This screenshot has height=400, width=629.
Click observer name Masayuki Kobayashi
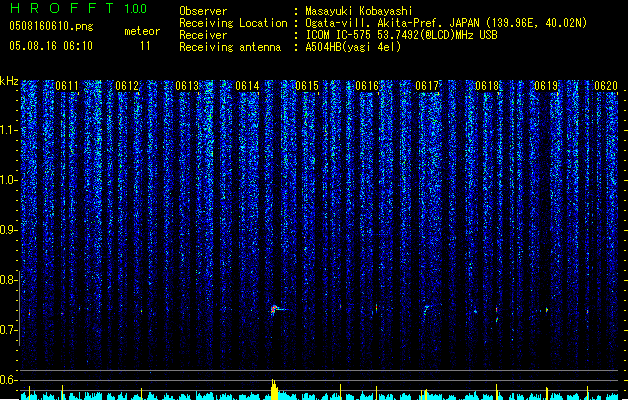359,11
